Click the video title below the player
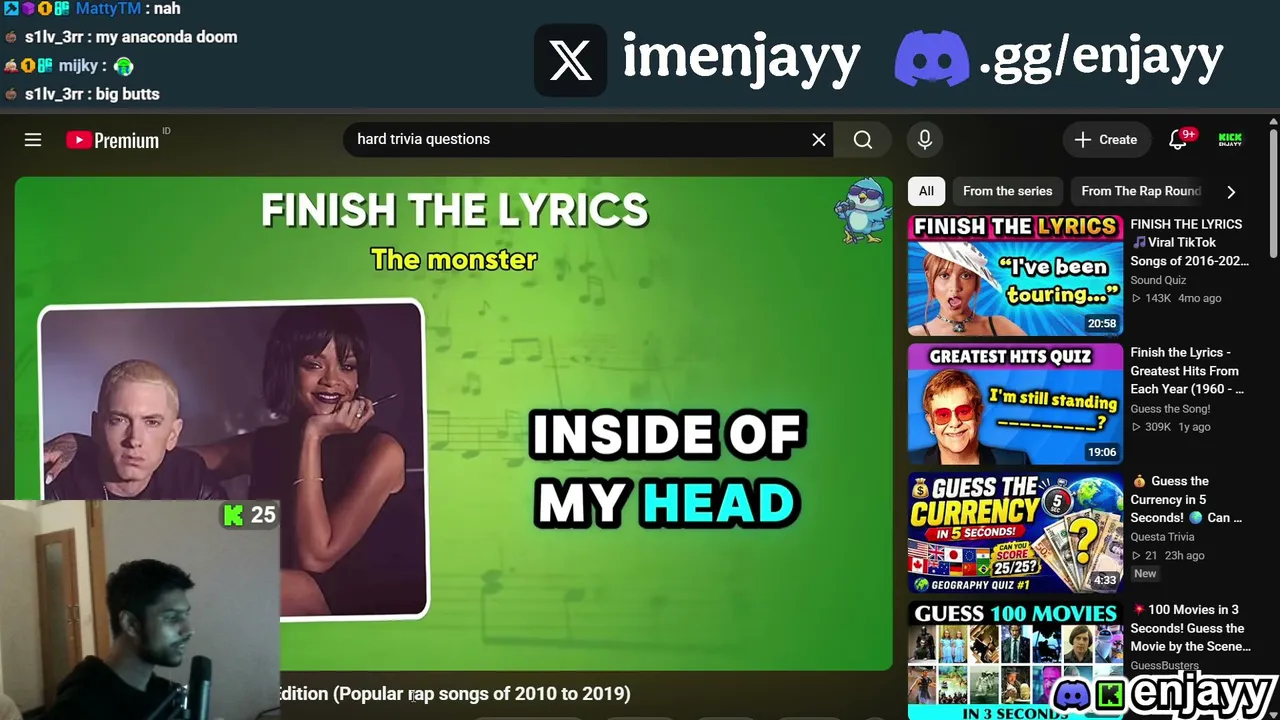 coord(455,694)
